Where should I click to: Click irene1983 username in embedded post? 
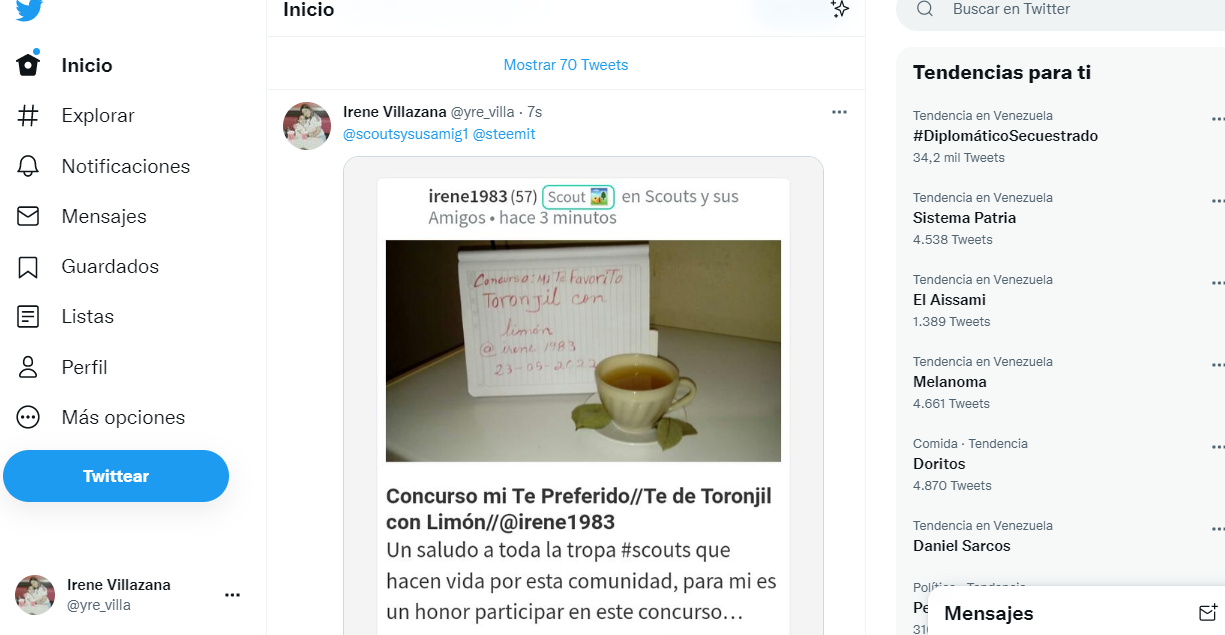tap(467, 197)
